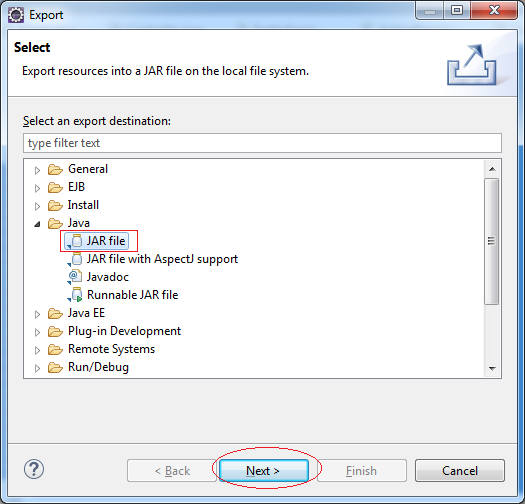Image resolution: width=525 pixels, height=504 pixels.
Task: Click the Cancel button
Action: (460, 471)
